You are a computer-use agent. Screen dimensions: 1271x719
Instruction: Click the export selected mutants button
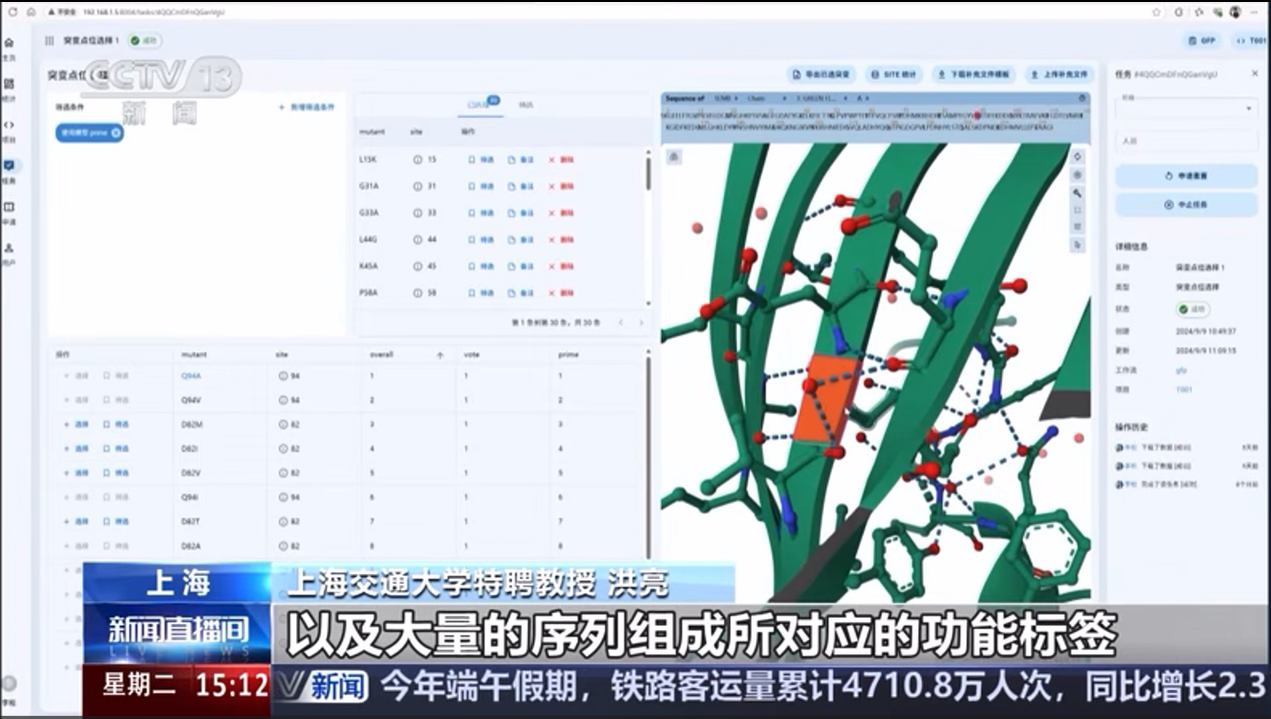pyautogui.click(x=822, y=74)
